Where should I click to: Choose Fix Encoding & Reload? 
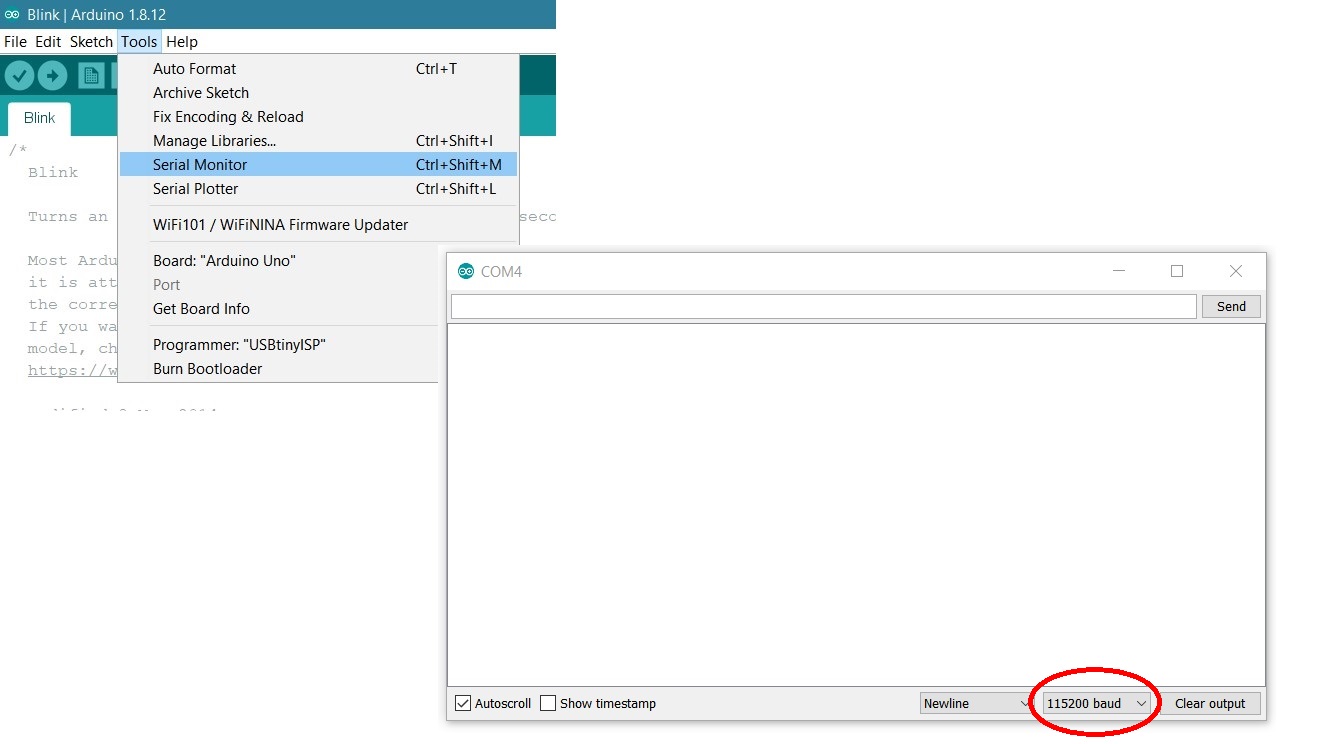pyautogui.click(x=318, y=117)
